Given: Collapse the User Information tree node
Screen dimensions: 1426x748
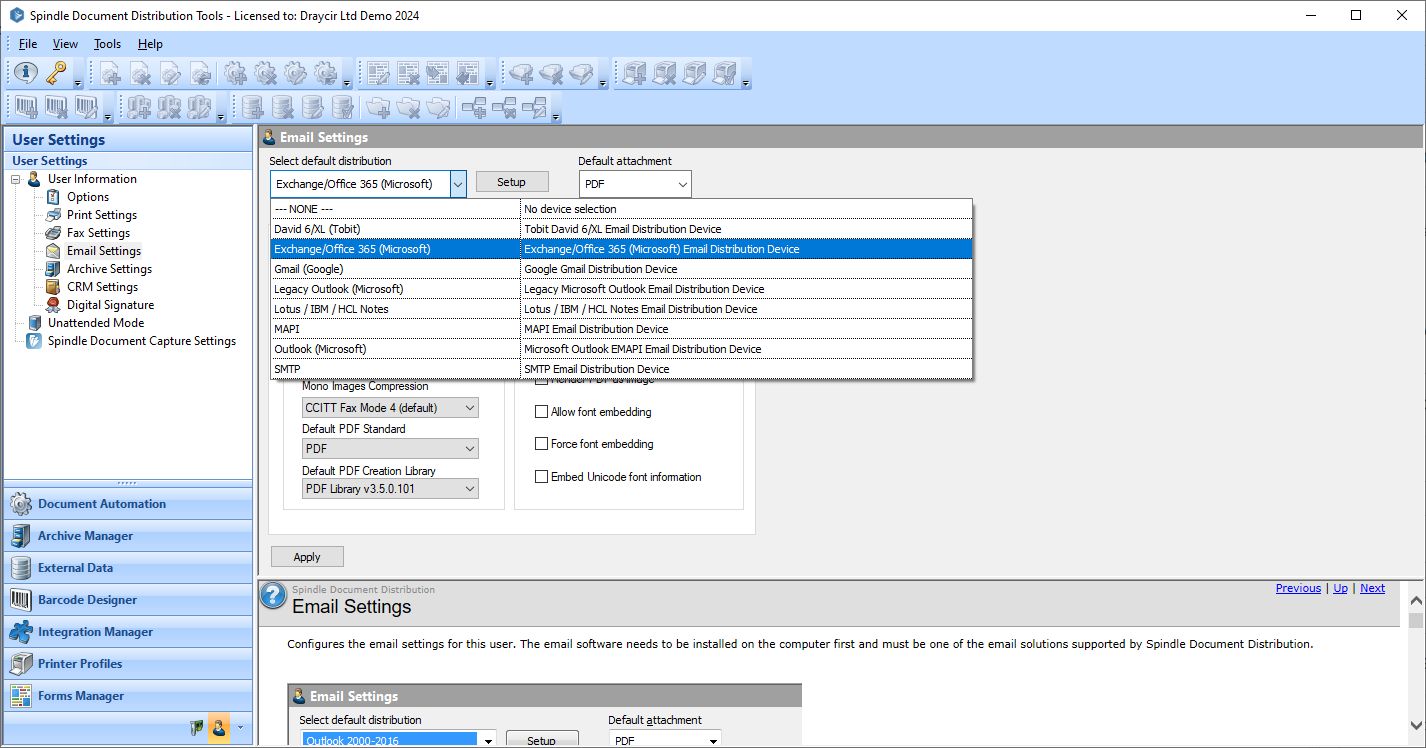Looking at the screenshot, I should coord(16,180).
